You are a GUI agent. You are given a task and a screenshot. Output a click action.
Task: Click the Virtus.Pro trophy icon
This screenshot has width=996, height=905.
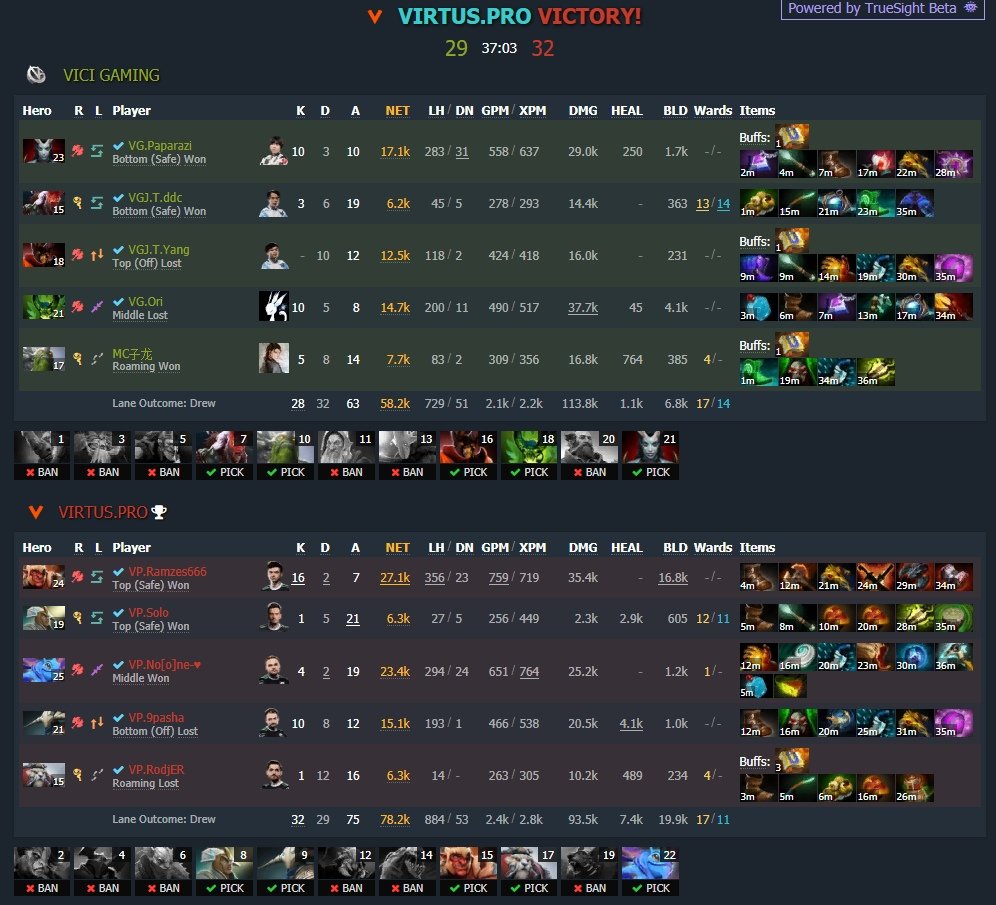point(159,512)
